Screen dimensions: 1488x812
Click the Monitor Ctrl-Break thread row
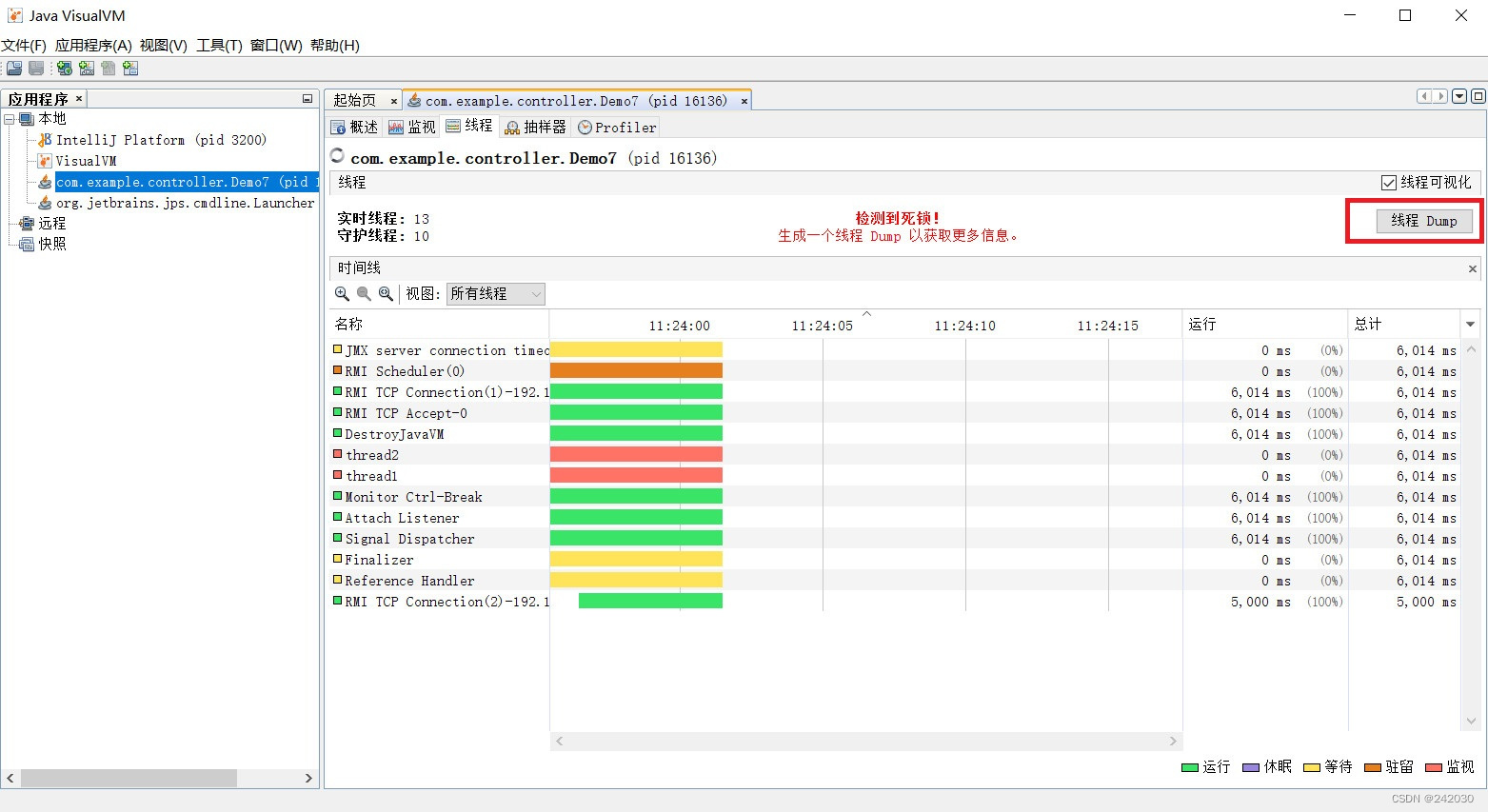coord(893,496)
